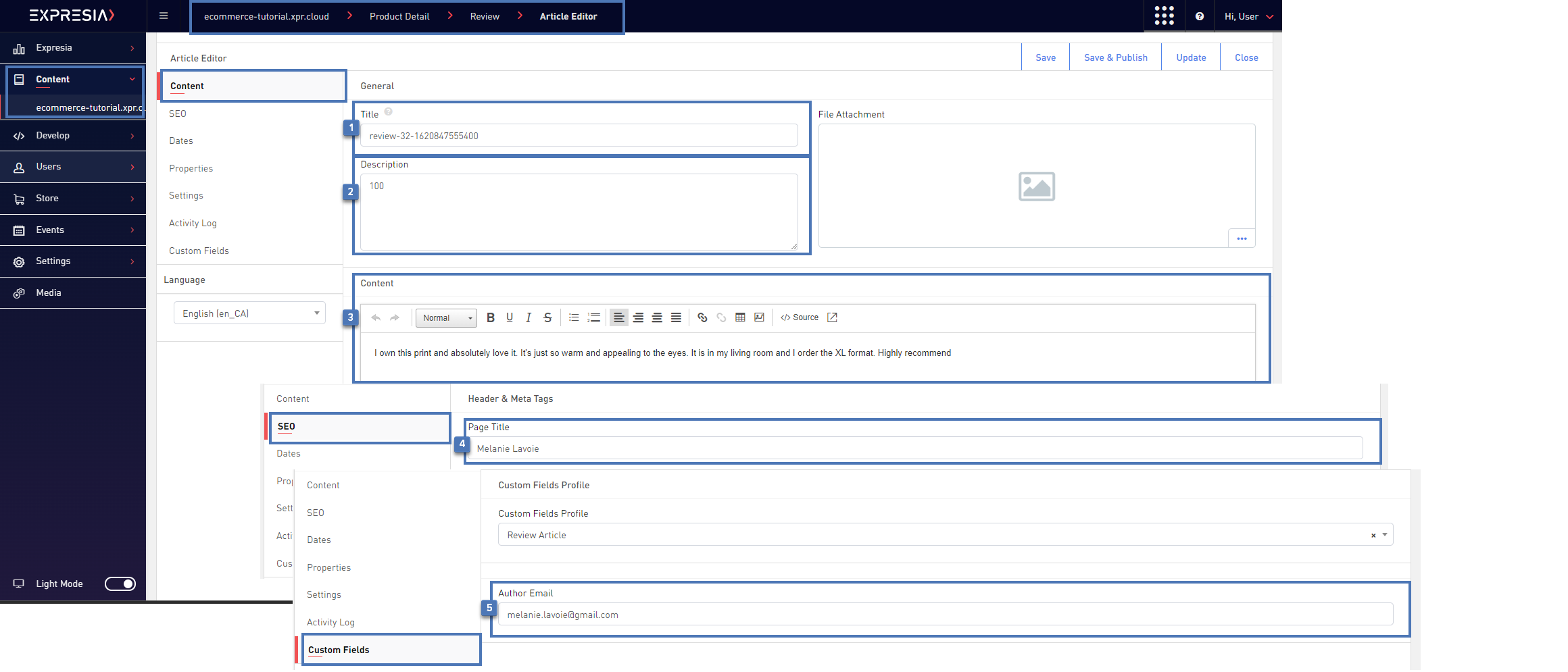
Task: Toggle bold formatting in content editor
Action: click(491, 317)
